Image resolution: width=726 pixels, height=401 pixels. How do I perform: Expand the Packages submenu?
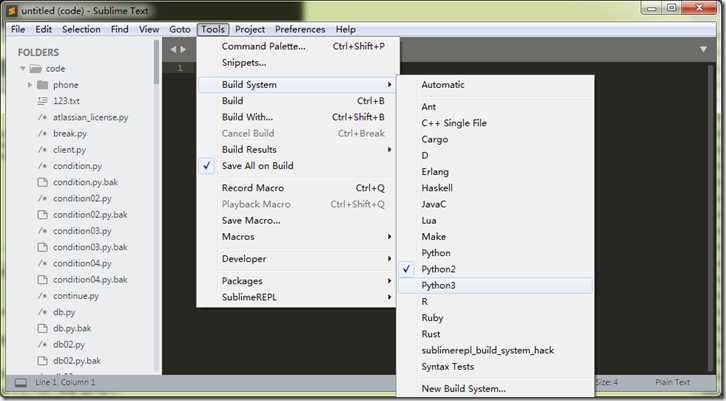pos(296,281)
